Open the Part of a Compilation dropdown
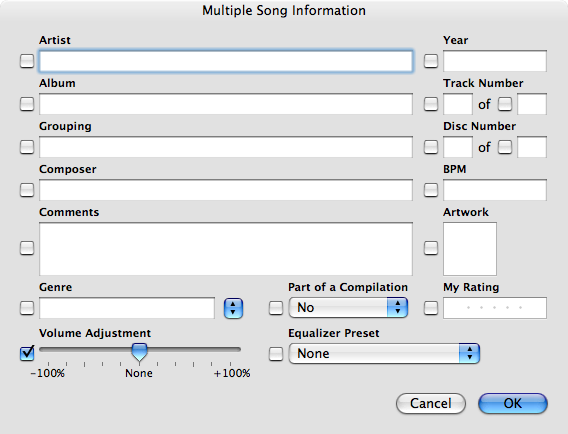This screenshot has height=434, width=568. pos(348,308)
